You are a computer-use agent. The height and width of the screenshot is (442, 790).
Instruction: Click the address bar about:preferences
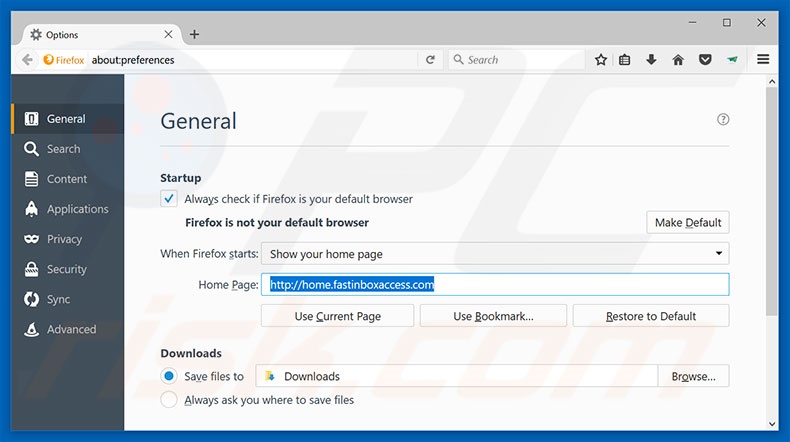point(252,60)
